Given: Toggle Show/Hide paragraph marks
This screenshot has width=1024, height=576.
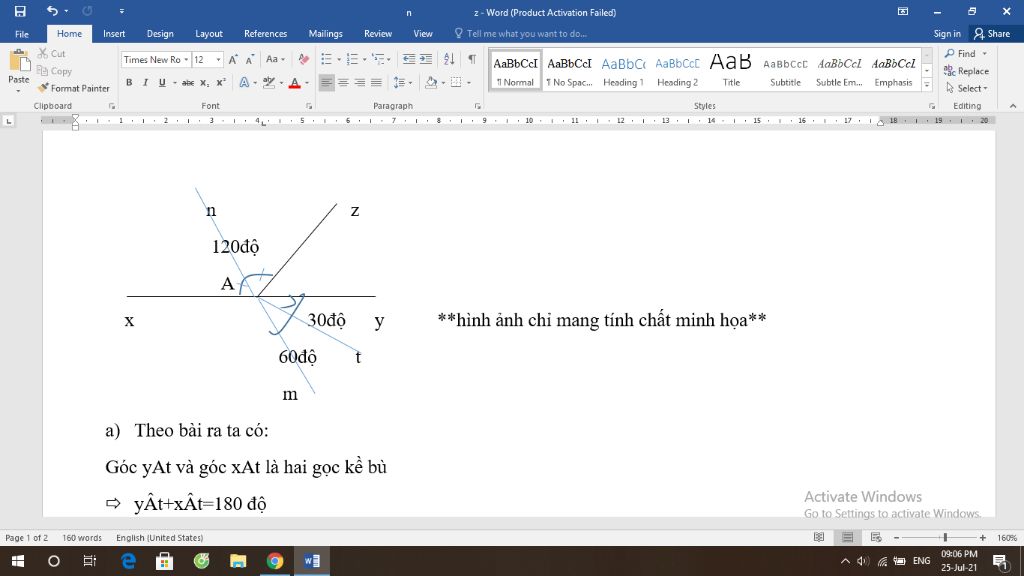Looking at the screenshot, I should [x=472, y=59].
